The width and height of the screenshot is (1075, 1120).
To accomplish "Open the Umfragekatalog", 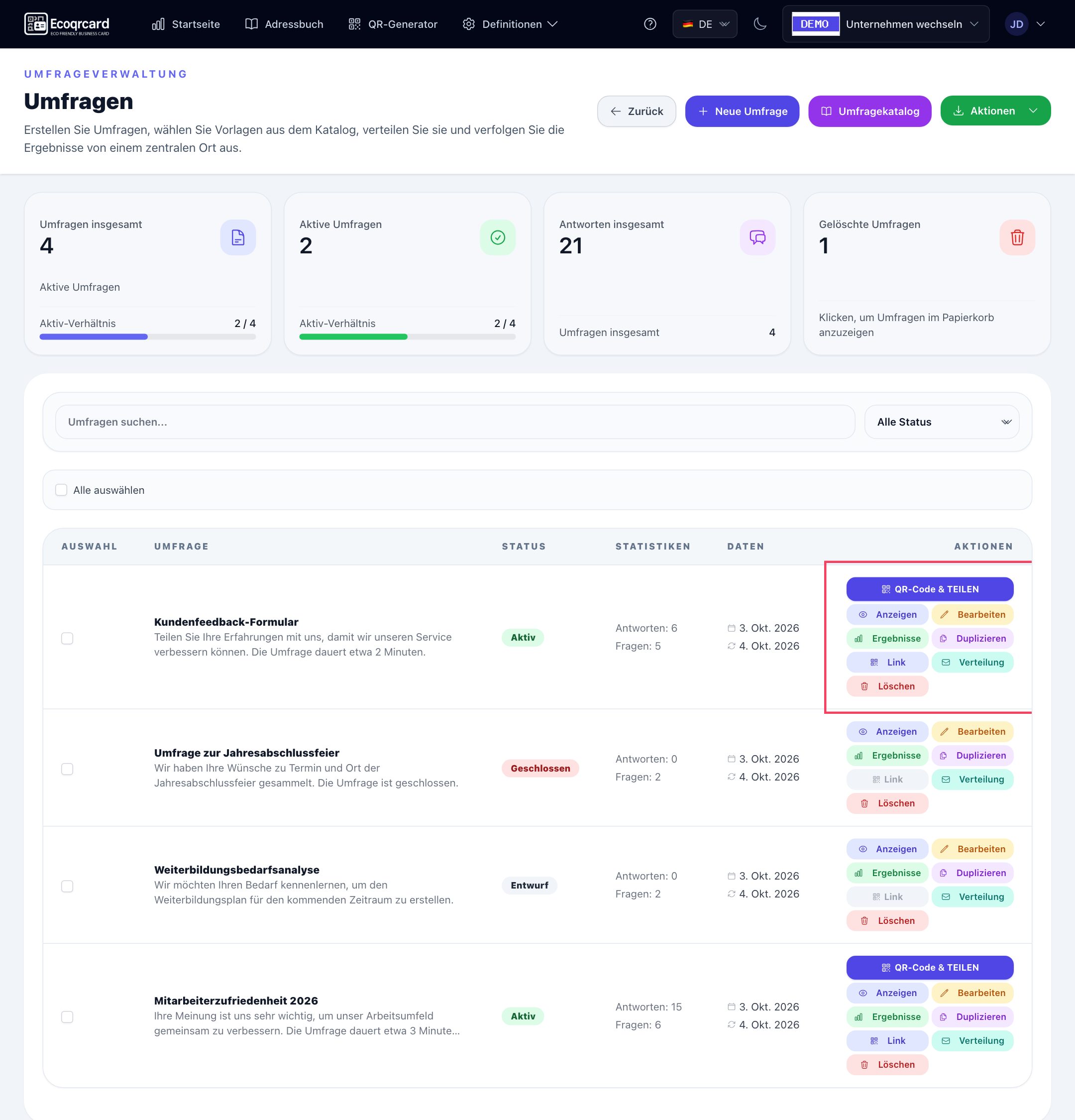I will point(869,111).
